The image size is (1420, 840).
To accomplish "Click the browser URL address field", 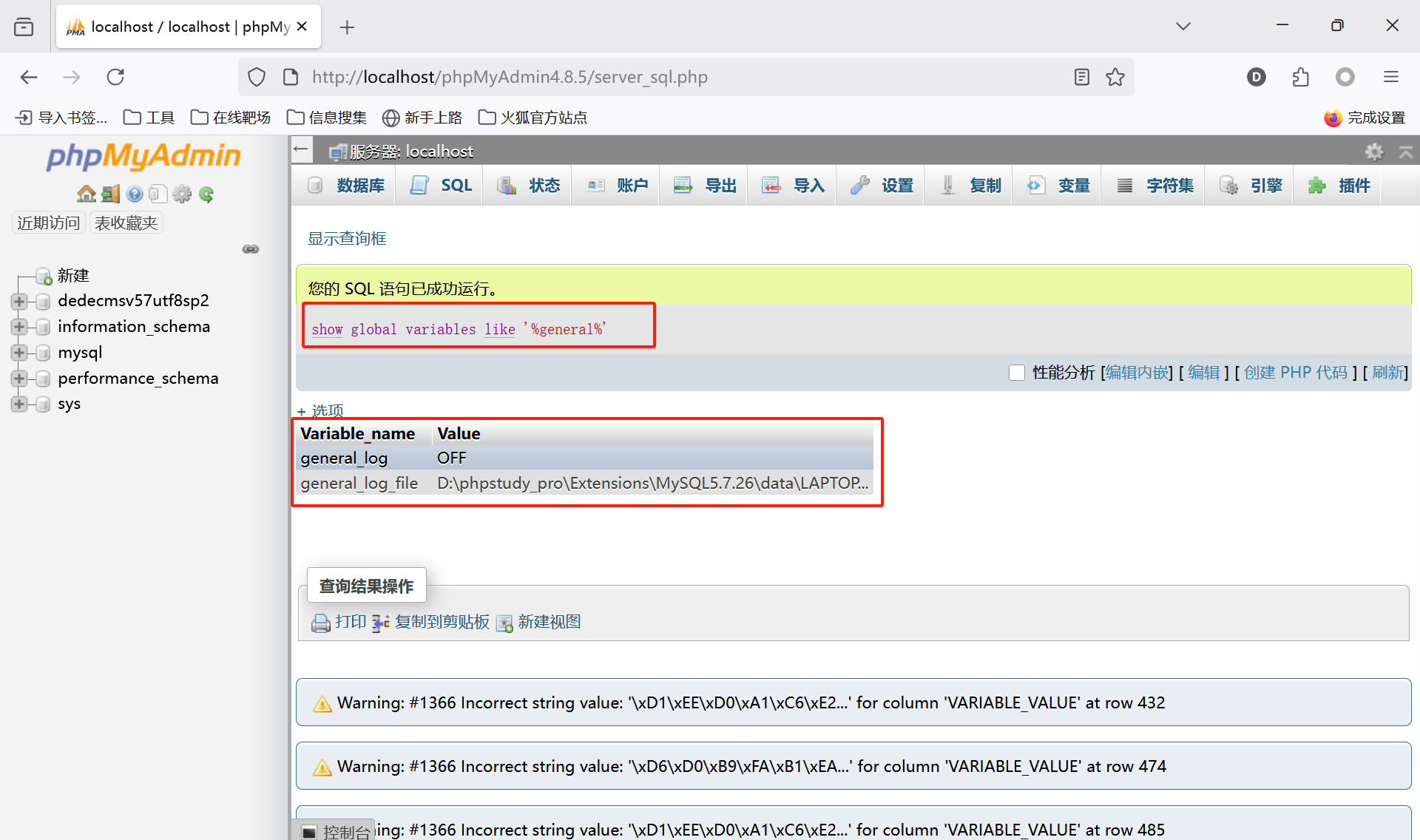I will coord(688,77).
